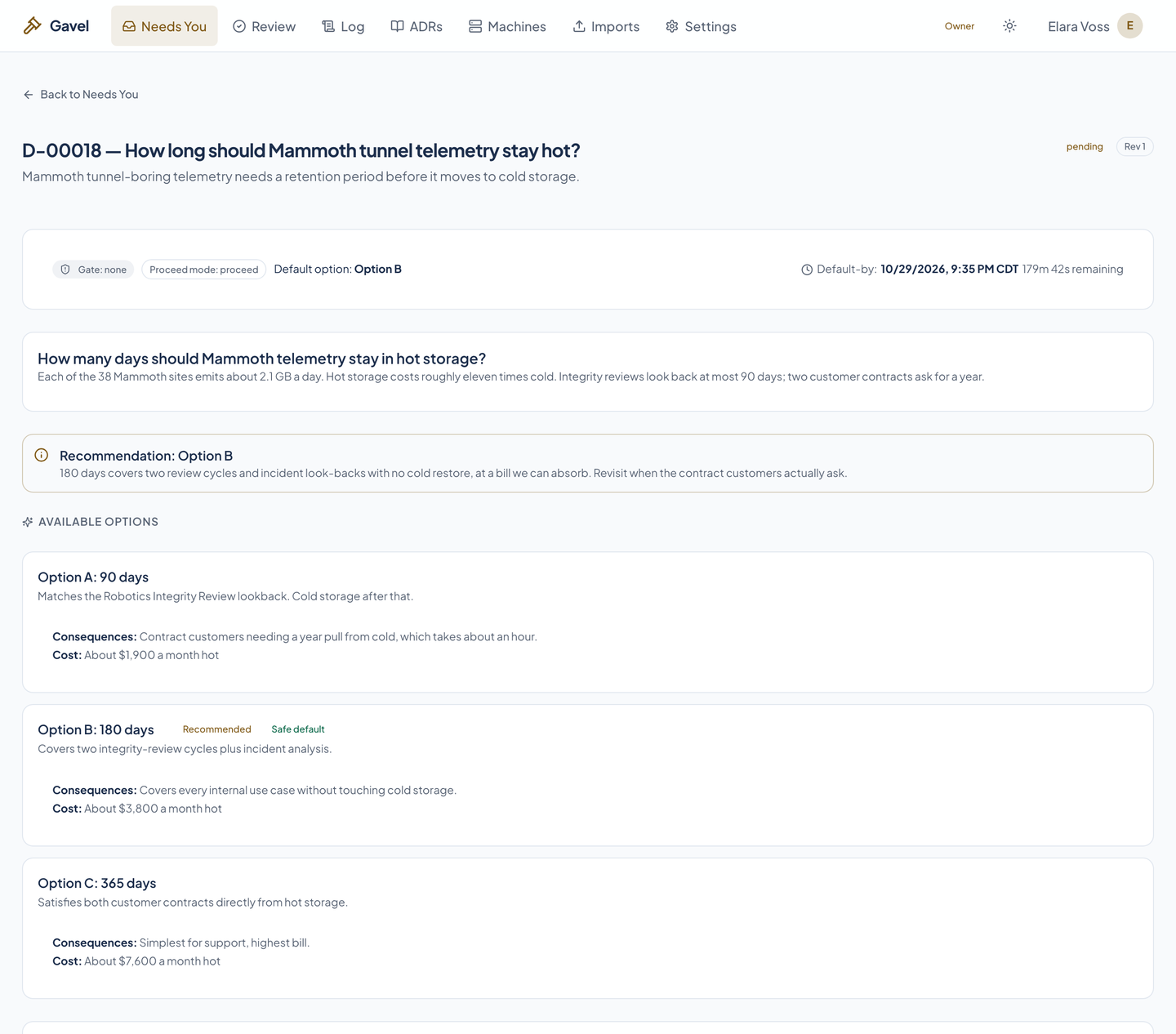
Task: Open the Settings tab
Action: [701, 26]
